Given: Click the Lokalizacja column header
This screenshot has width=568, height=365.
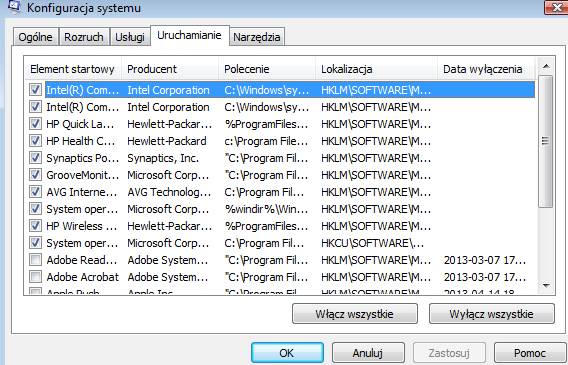Looking at the screenshot, I should (x=377, y=69).
